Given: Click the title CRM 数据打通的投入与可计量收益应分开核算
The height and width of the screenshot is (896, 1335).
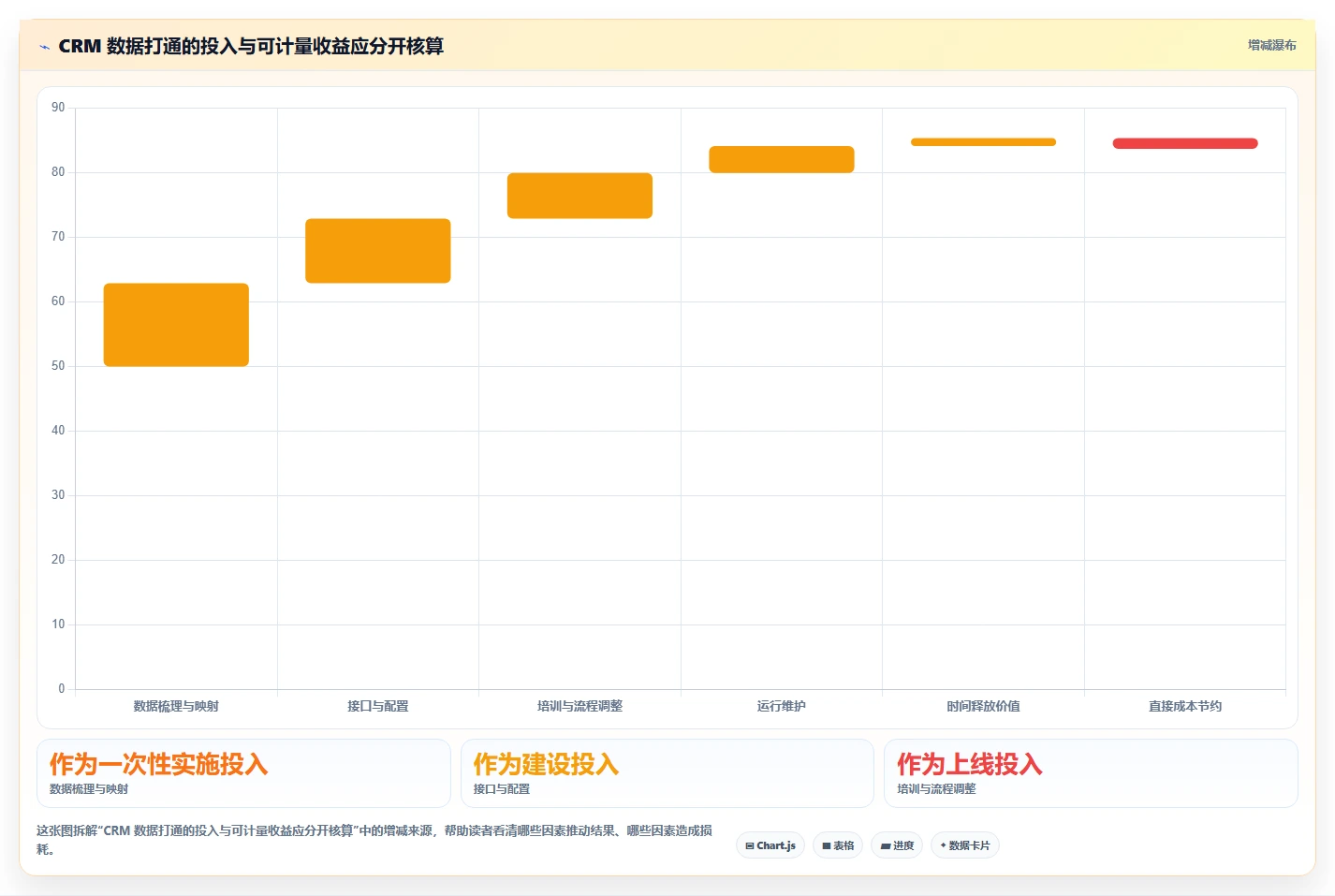Looking at the screenshot, I should 251,46.
